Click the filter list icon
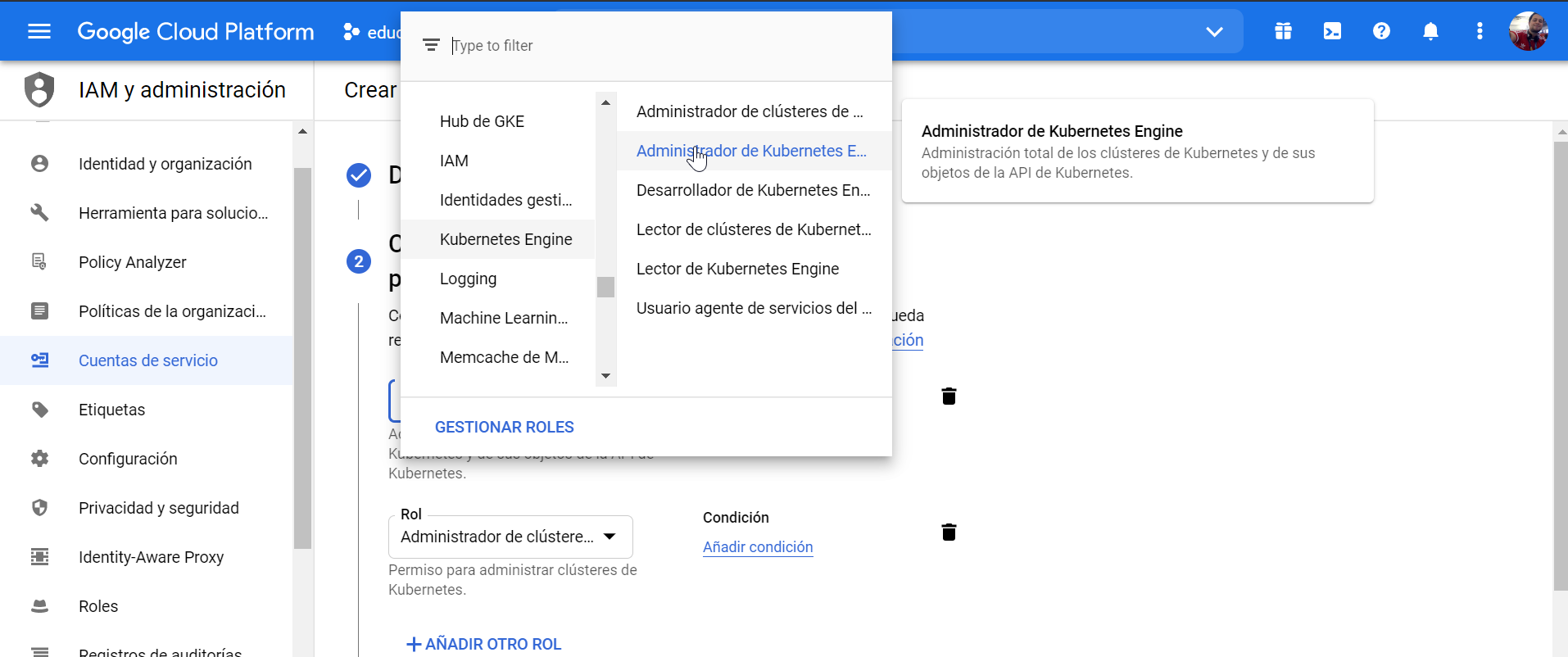Image resolution: width=1568 pixels, height=657 pixels. pos(431,45)
